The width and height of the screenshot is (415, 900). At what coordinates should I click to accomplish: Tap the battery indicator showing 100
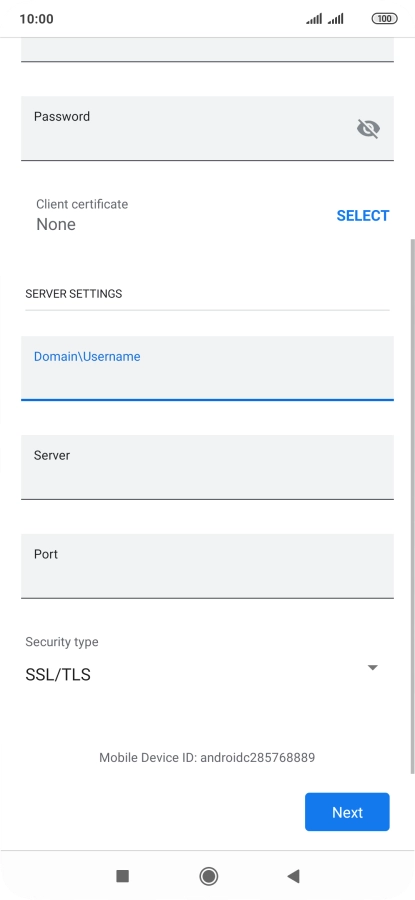(384, 18)
